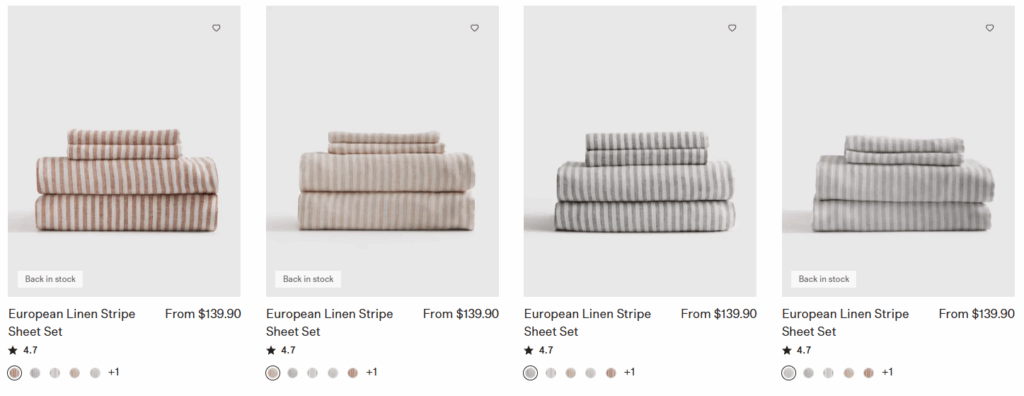Open rust-striped European Linen Stripe Sheet Set title
The width and height of the screenshot is (1024, 396).
(x=72, y=323)
